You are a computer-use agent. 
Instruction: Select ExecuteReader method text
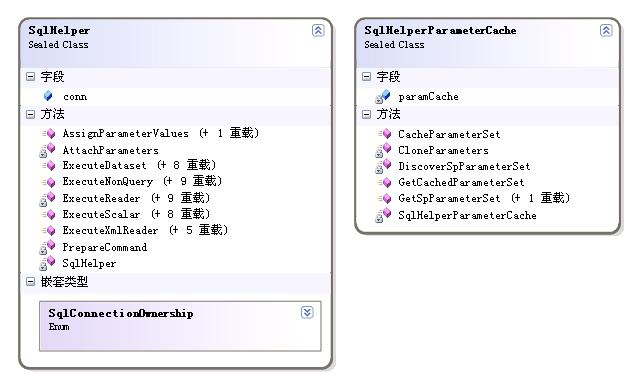tap(101, 199)
